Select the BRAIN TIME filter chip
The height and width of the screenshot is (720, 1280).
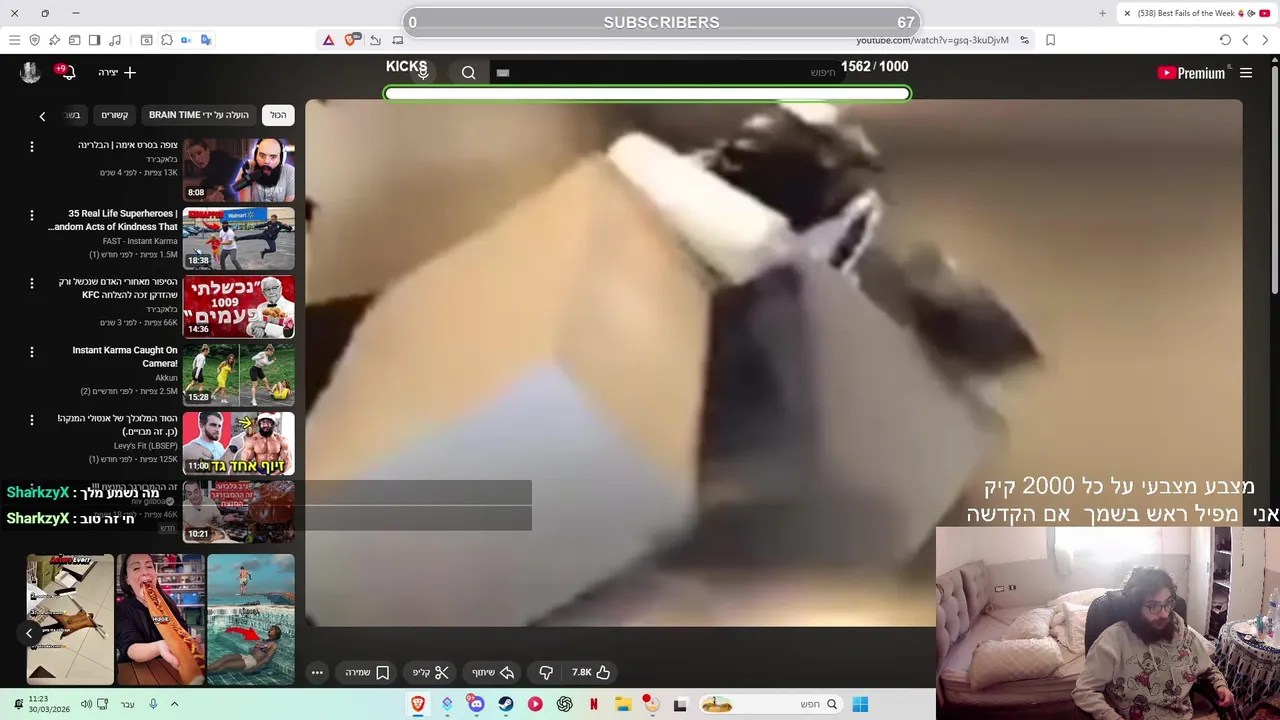(199, 115)
